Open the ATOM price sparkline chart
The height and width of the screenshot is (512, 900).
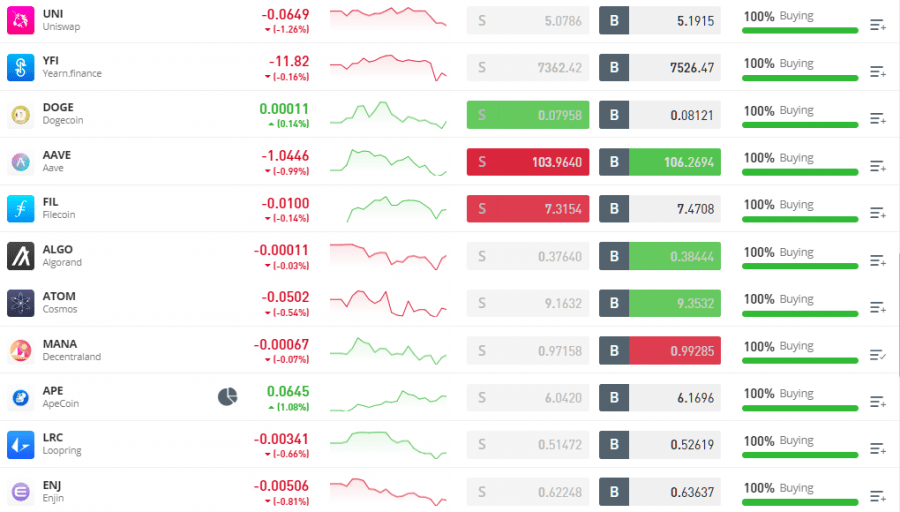[x=388, y=303]
